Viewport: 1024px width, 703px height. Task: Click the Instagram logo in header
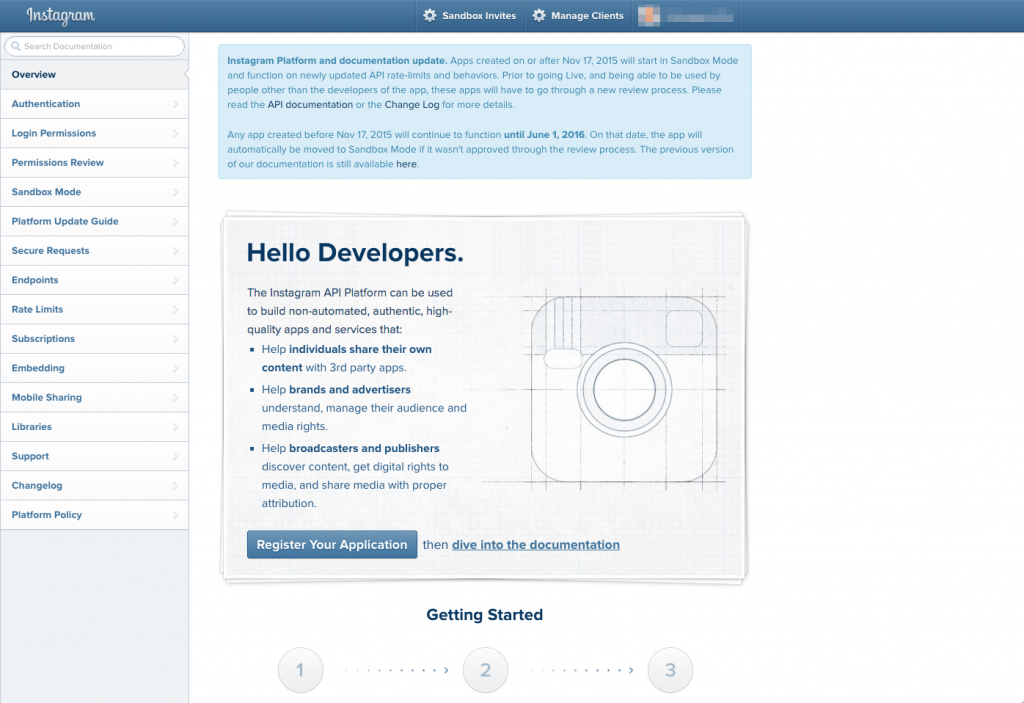60,16
